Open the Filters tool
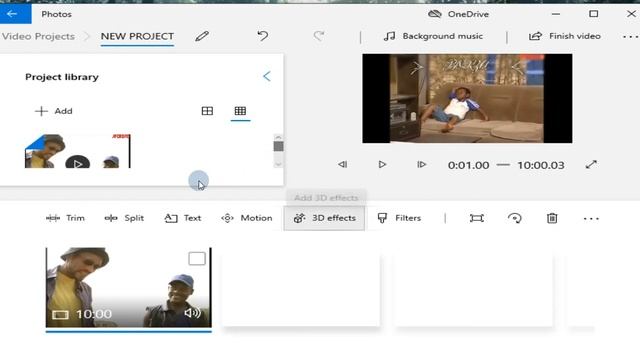Screen dimensions: 640x360 (399, 218)
